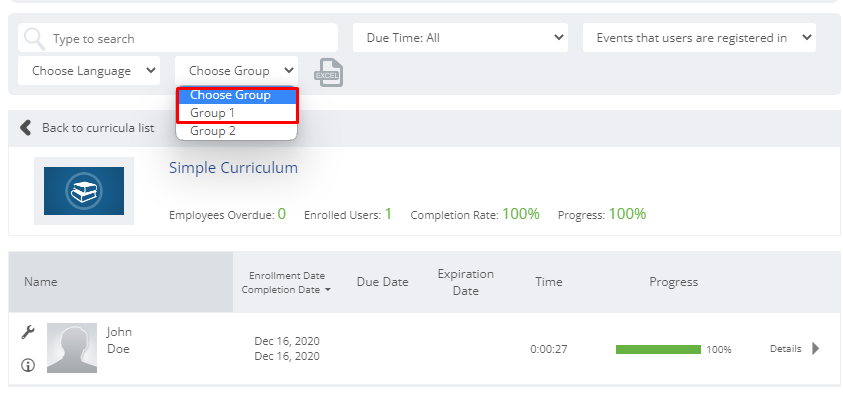Expand details using the right arrow icon
The image size is (843, 394).
pos(816,348)
